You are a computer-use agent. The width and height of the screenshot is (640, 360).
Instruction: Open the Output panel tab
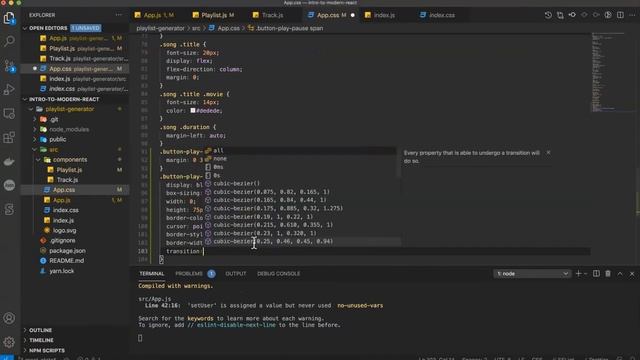(x=236, y=273)
